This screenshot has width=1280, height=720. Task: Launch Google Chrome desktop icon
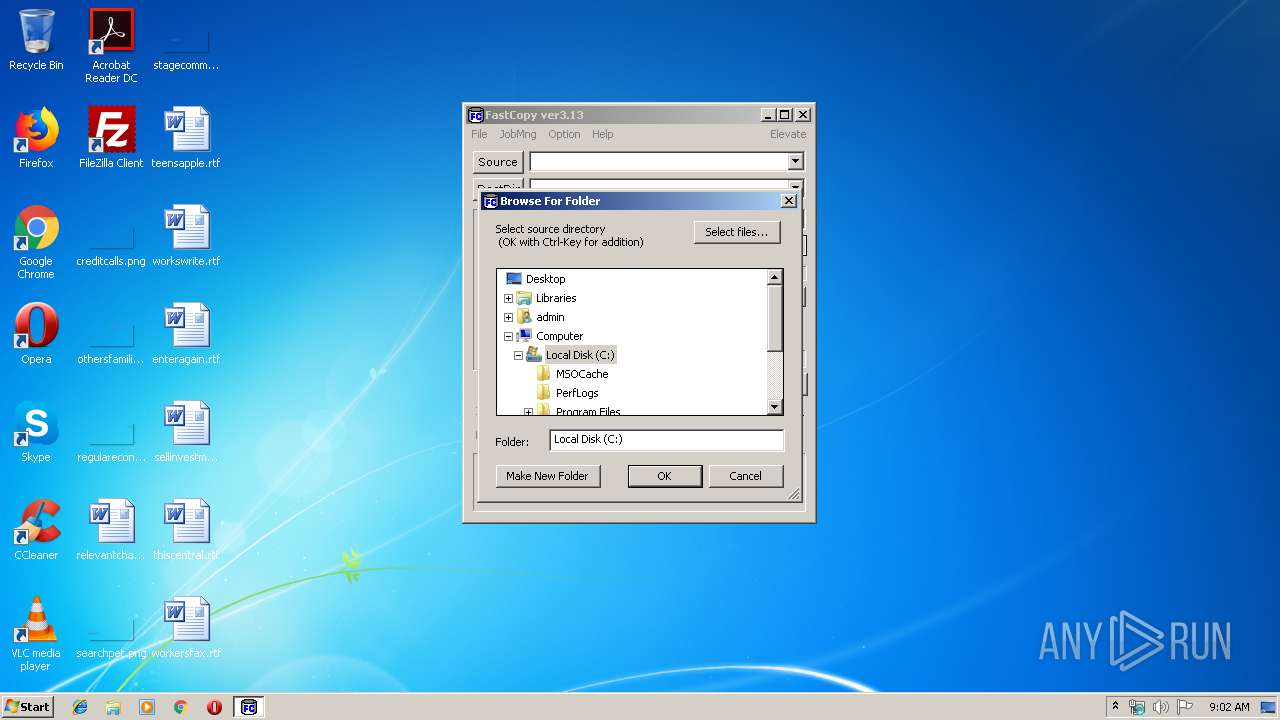(x=36, y=242)
